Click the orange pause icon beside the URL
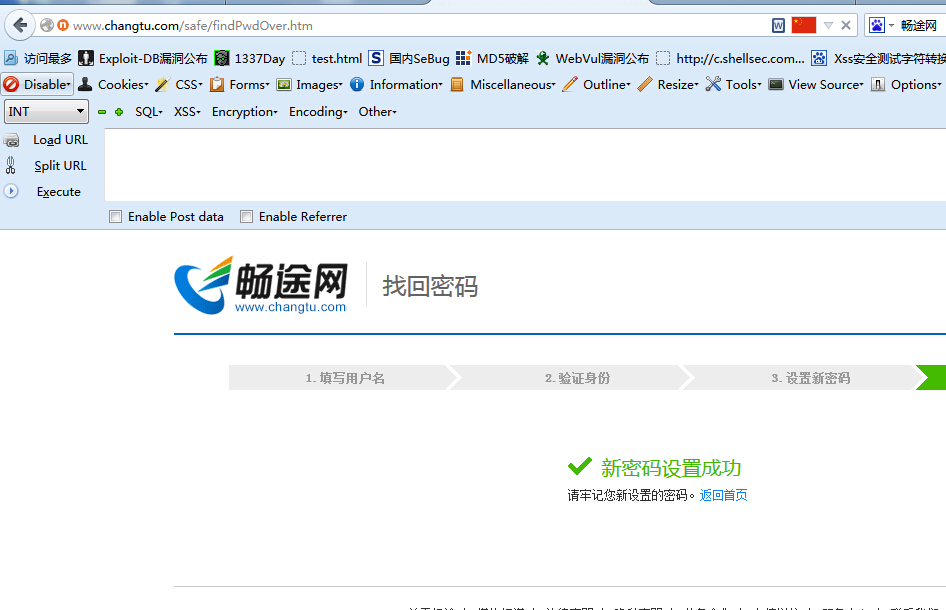Viewport: 946px width, 610px height. [63, 25]
